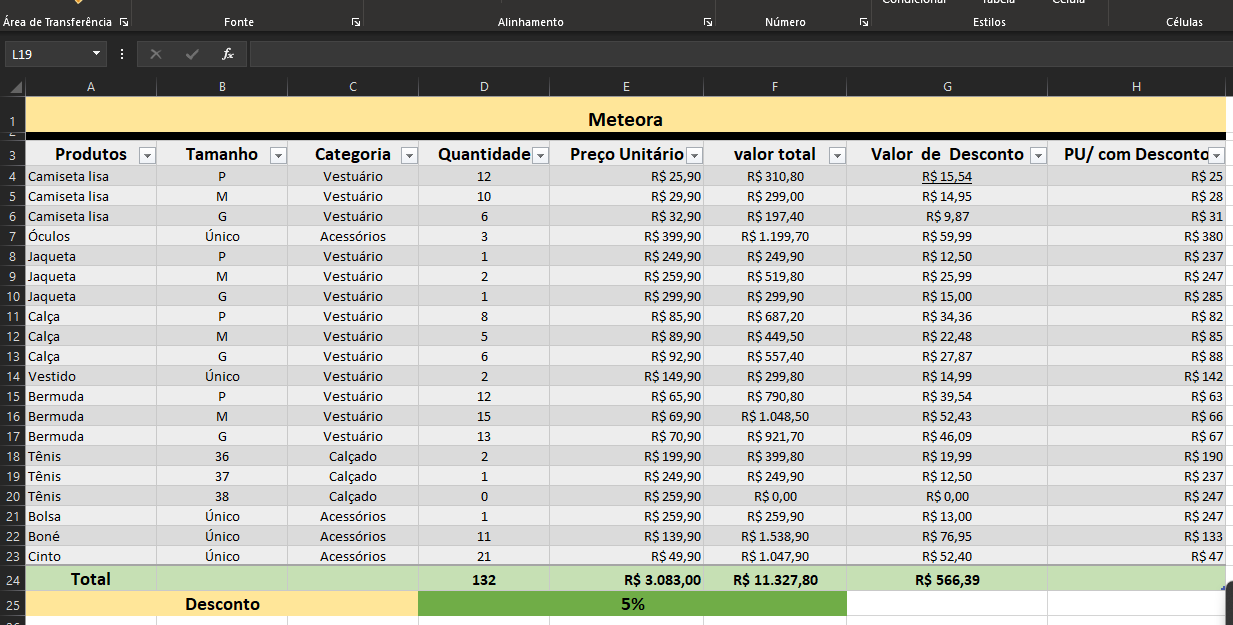Open the Tamanho column filter dropdown
The image size is (1233, 625).
tap(278, 155)
